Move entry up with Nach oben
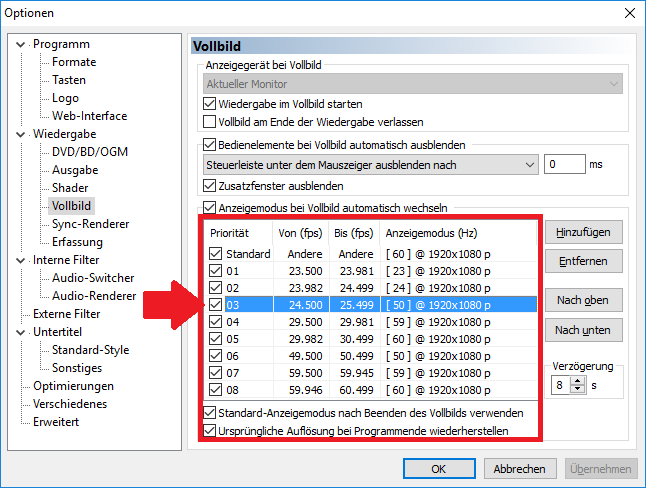The image size is (646, 488). point(583,300)
